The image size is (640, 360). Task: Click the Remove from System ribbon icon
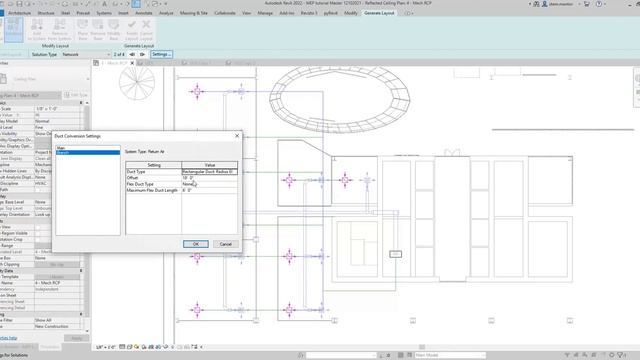pyautogui.click(x=60, y=29)
